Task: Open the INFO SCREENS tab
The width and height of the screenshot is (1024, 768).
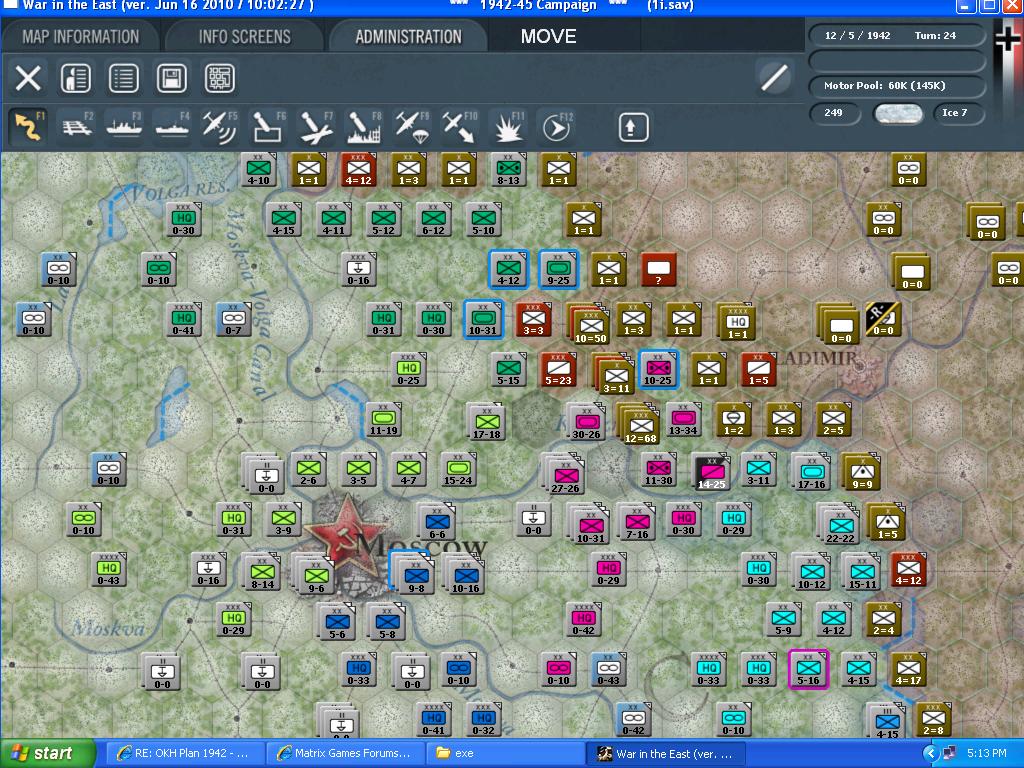Action: click(244, 36)
